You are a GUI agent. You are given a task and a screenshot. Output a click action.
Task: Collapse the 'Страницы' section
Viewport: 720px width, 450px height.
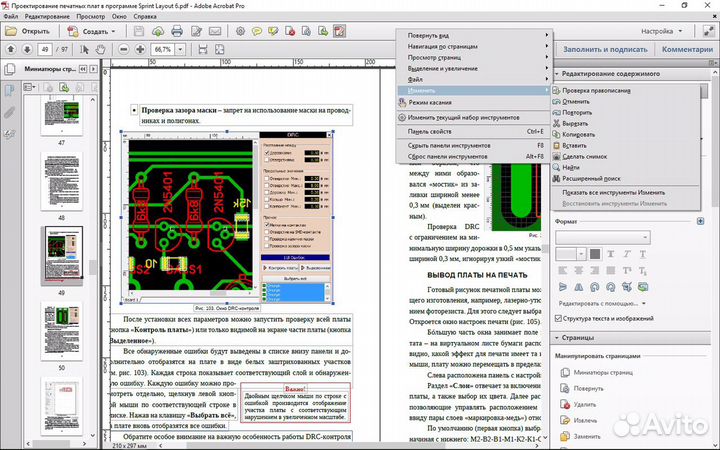557,338
